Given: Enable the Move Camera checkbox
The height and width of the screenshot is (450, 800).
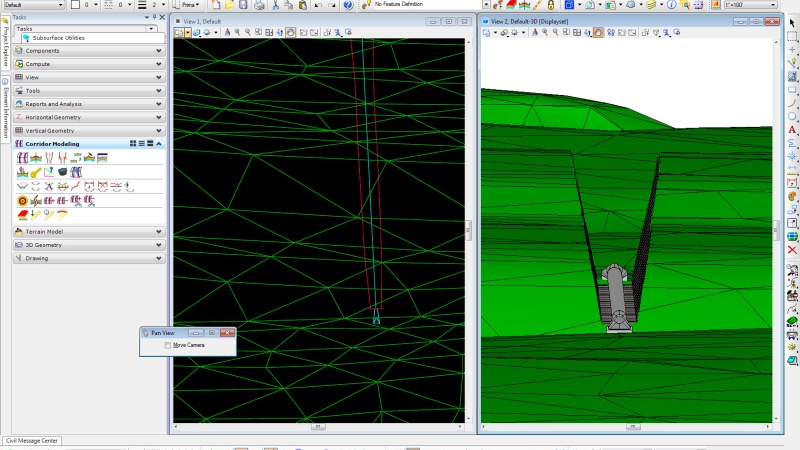Looking at the screenshot, I should [168, 345].
